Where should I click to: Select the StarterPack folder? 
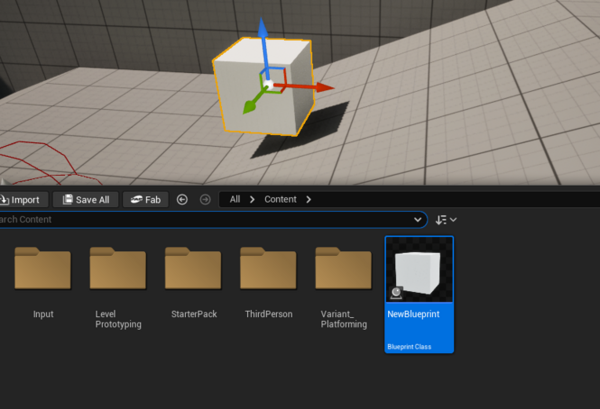193,268
